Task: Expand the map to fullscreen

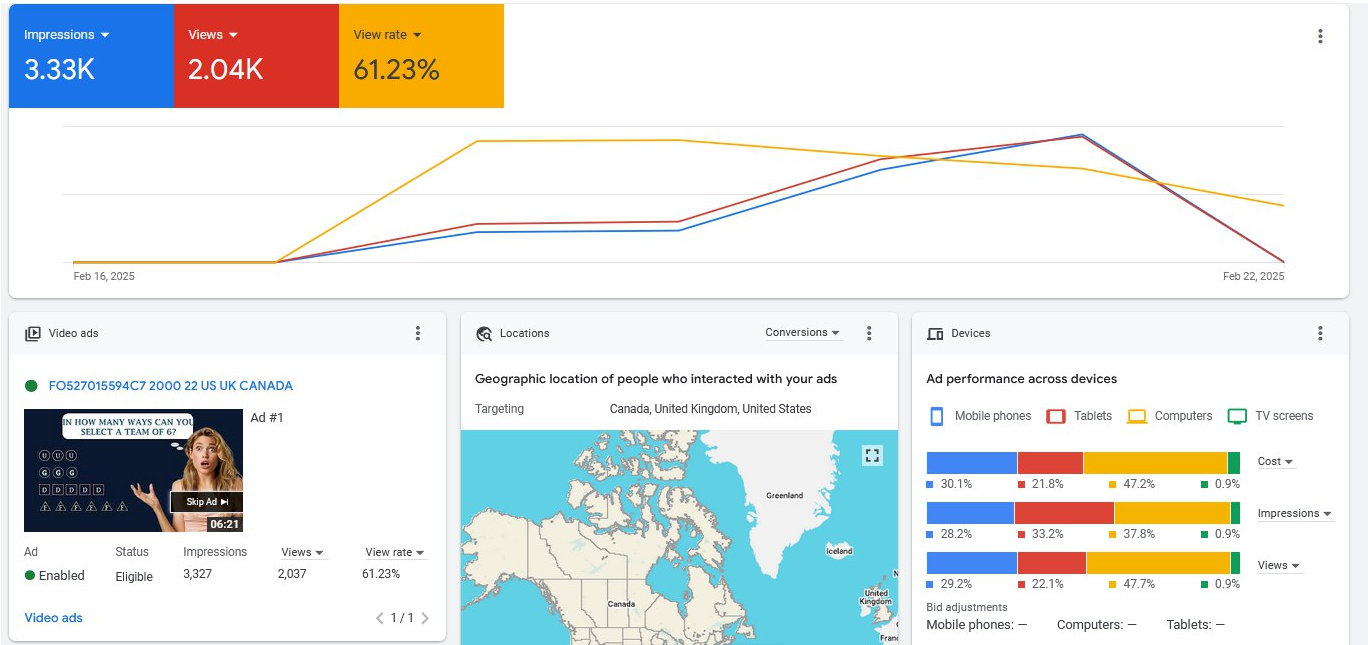Action: click(872, 456)
